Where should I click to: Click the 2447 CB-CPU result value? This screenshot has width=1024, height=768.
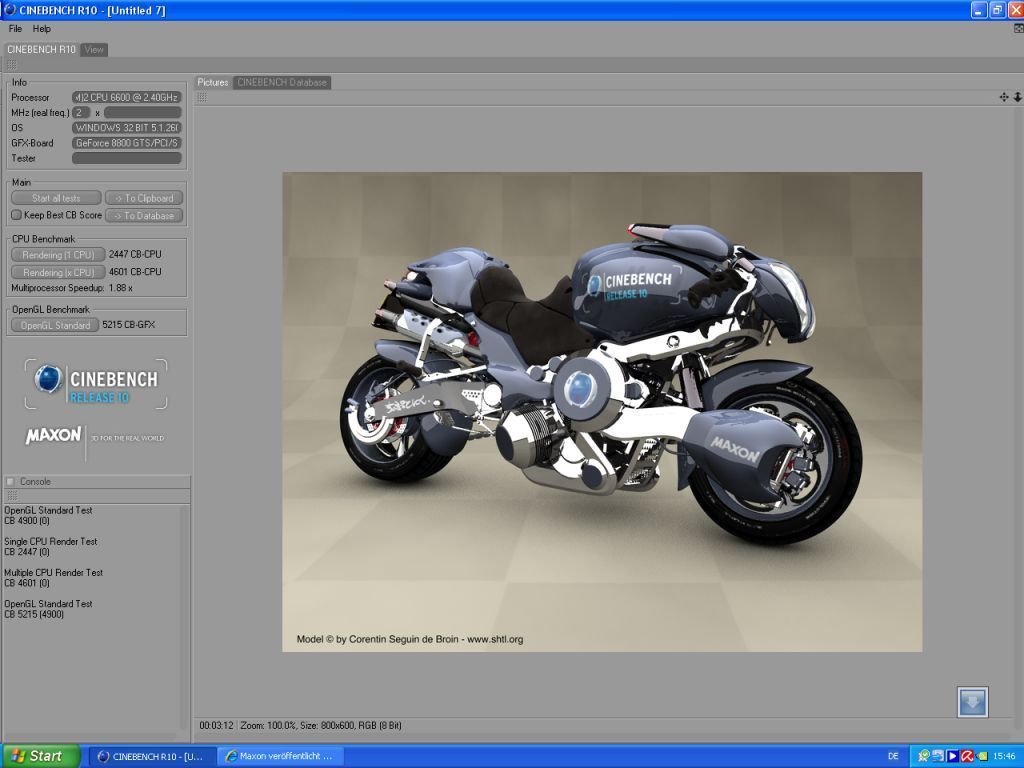135,254
